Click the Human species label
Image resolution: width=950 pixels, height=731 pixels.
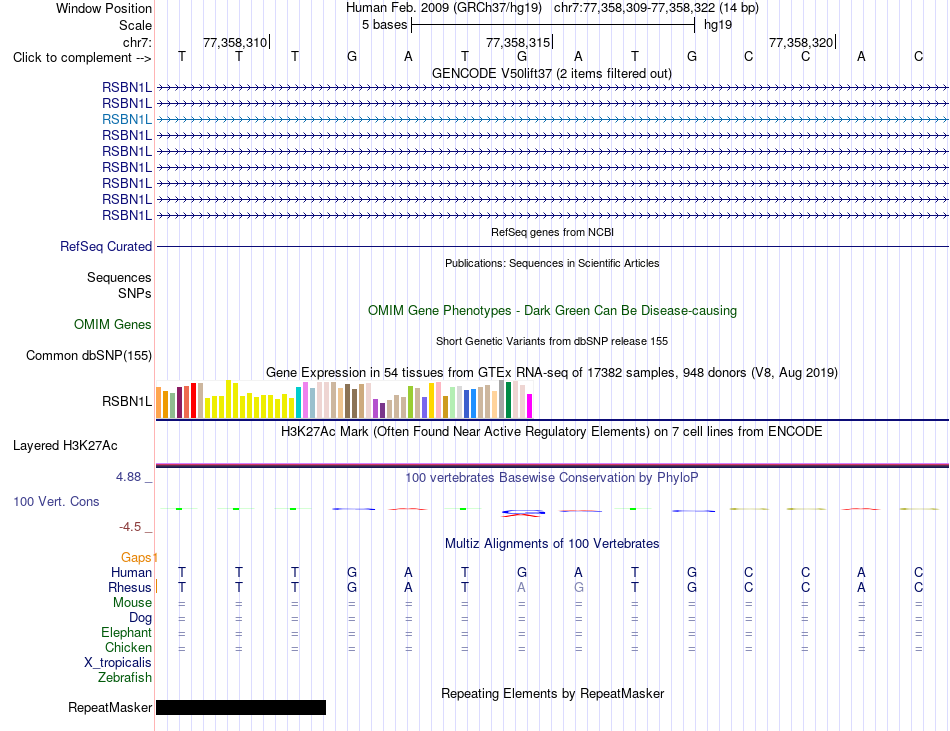131,572
